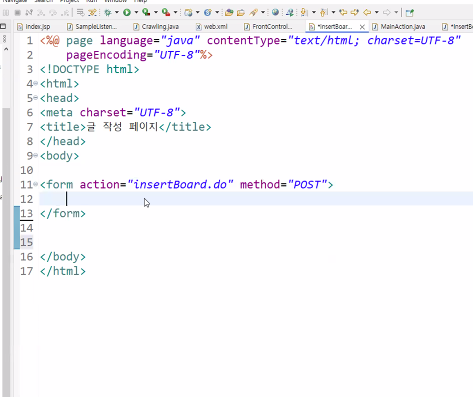Screen dimensions: 473x397
Task: Click the <!DOCTYPE html> declaration
Action: pos(89,69)
